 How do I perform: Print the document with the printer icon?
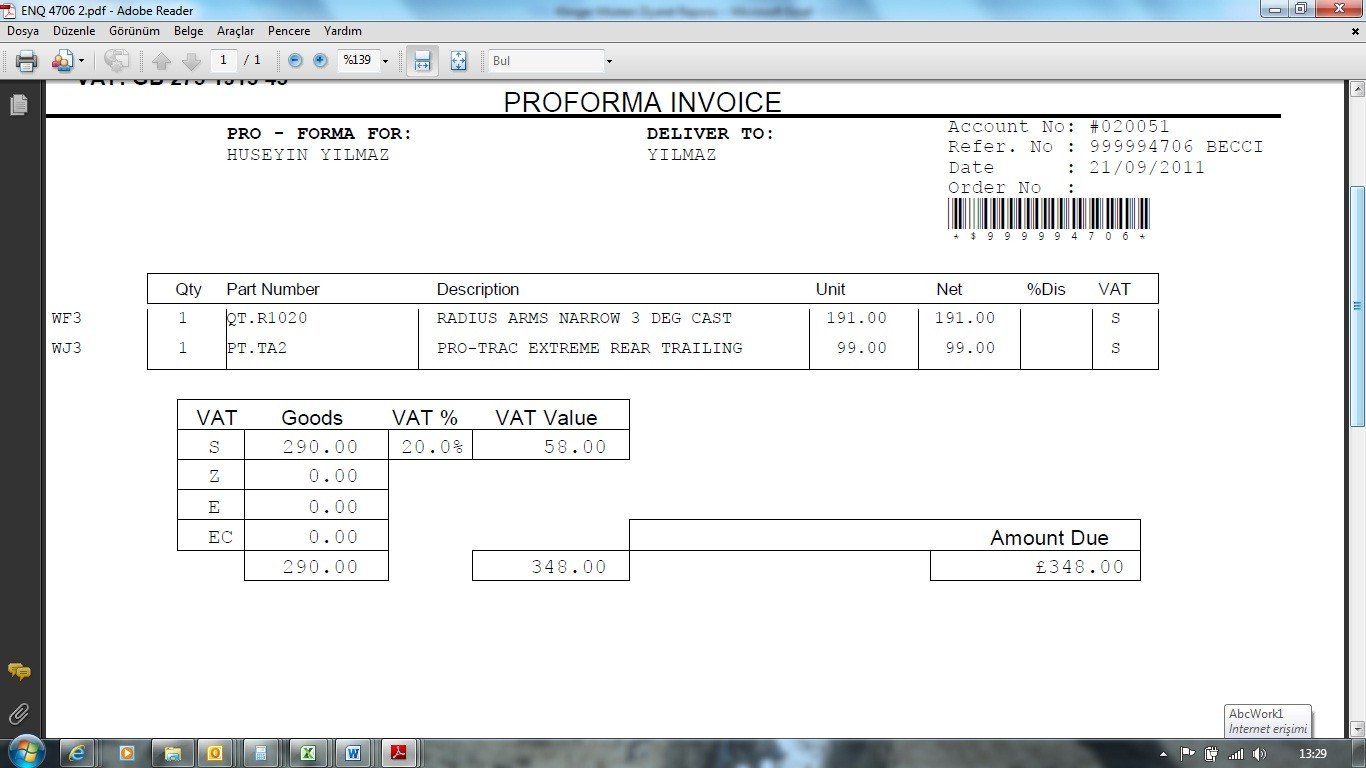click(x=26, y=61)
